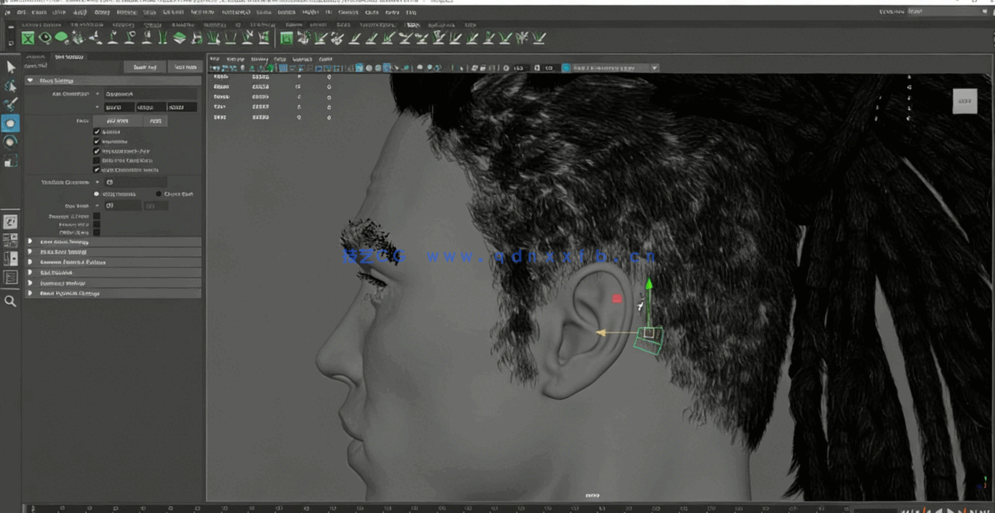Screen dimensions: 995x513
Task: Activate the Rotate tool in toolbox
Action: 10,142
